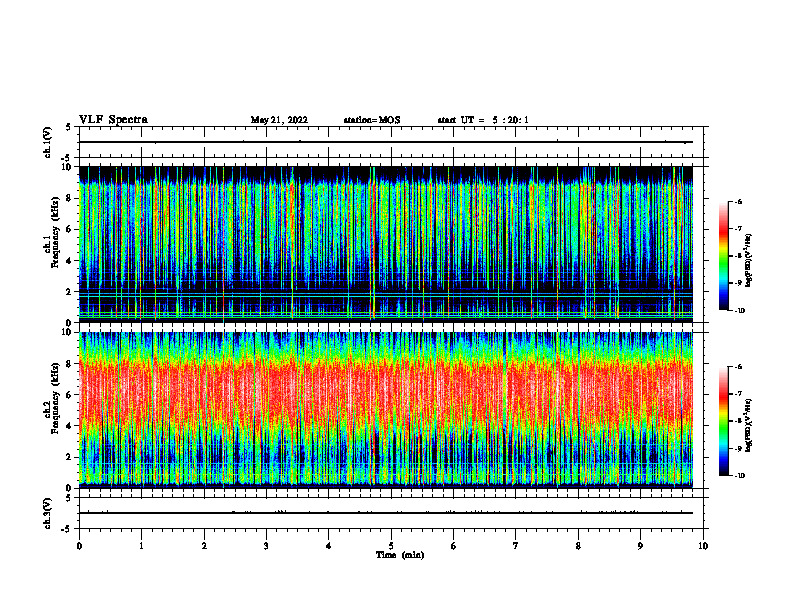Click the "-10" label on ch.2 colorbar
The width and height of the screenshot is (792, 612).
(739, 476)
